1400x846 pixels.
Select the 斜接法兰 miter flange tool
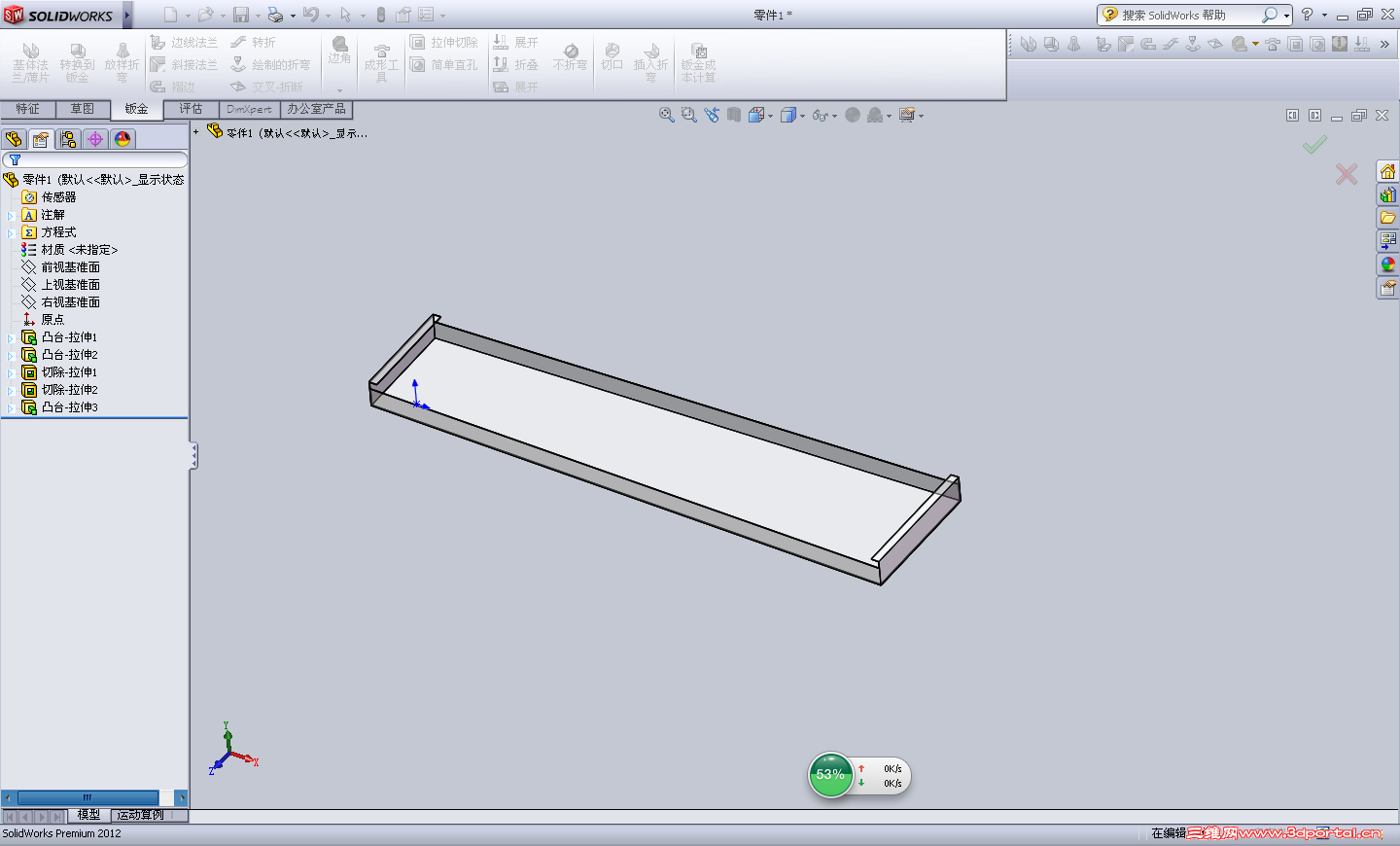(184, 64)
